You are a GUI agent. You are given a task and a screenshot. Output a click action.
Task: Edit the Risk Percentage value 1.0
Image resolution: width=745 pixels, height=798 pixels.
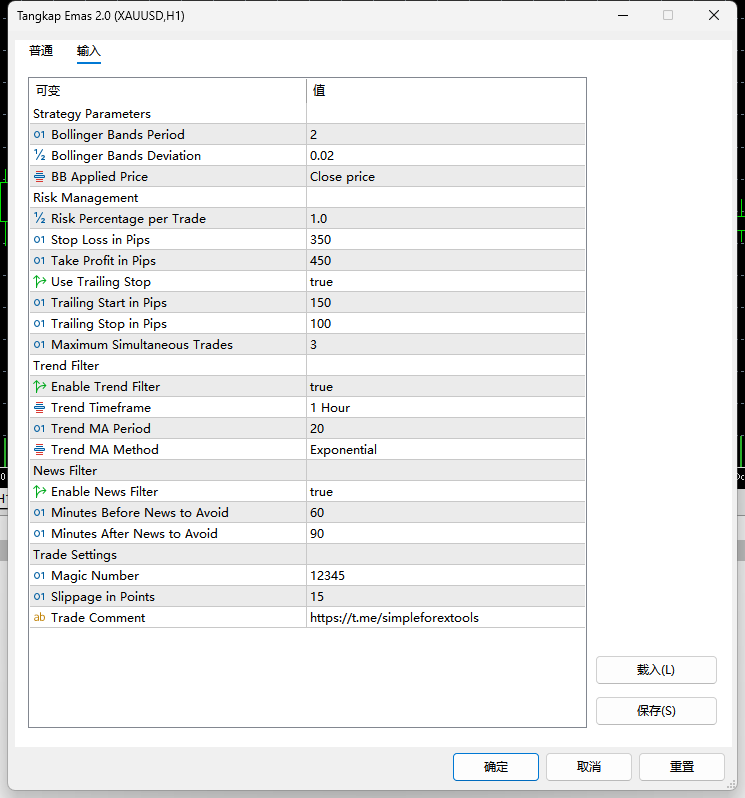pyautogui.click(x=446, y=219)
